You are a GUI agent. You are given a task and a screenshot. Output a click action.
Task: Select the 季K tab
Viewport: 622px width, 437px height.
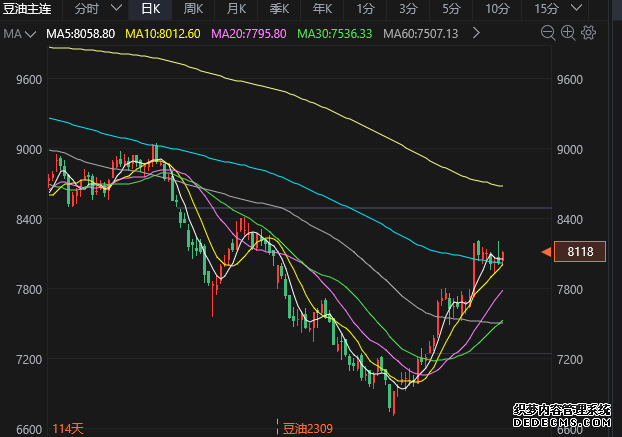[x=279, y=8]
